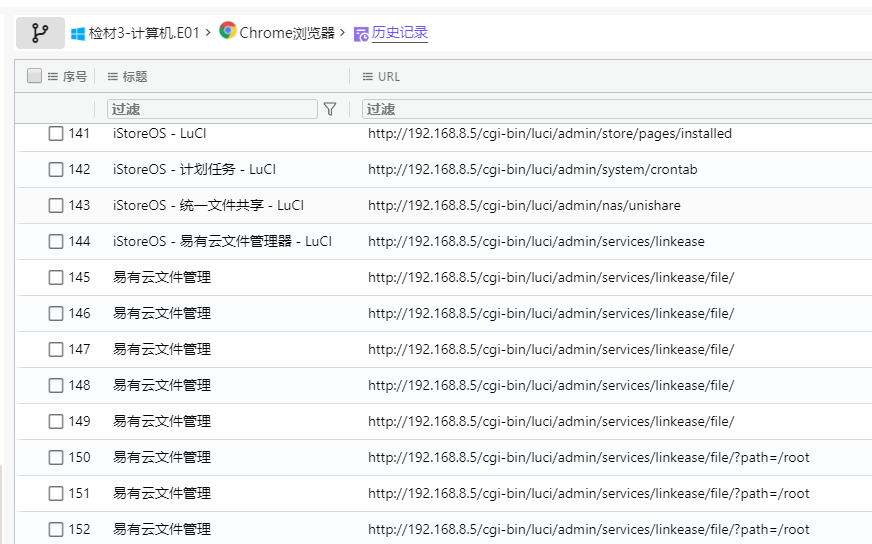872x544 pixels.
Task: Expand chevron after 检材3-计算机.E01 breadcrumb
Action: click(209, 32)
